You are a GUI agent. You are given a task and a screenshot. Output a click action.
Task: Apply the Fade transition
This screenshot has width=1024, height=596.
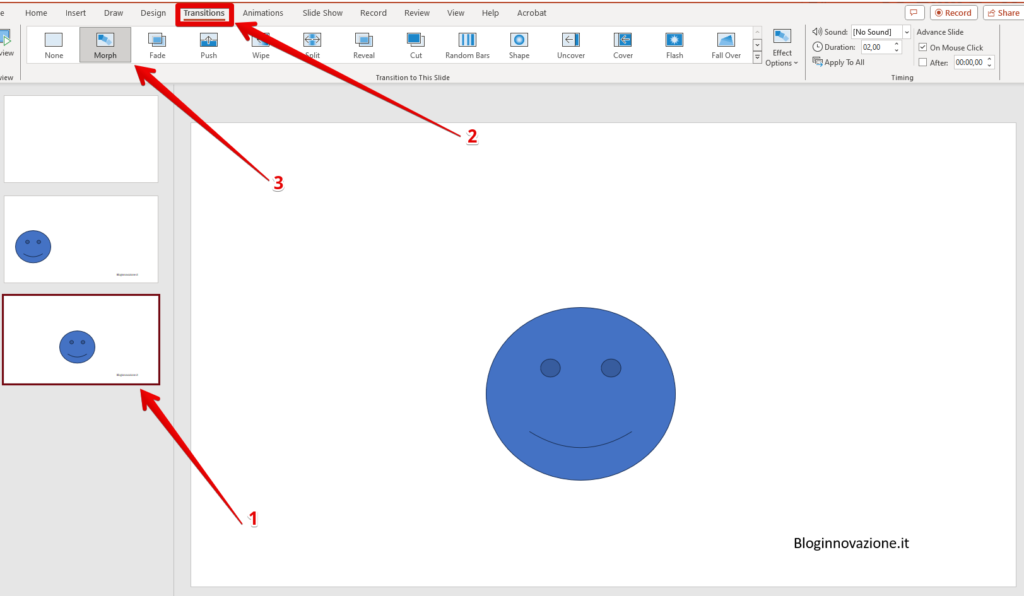(157, 45)
